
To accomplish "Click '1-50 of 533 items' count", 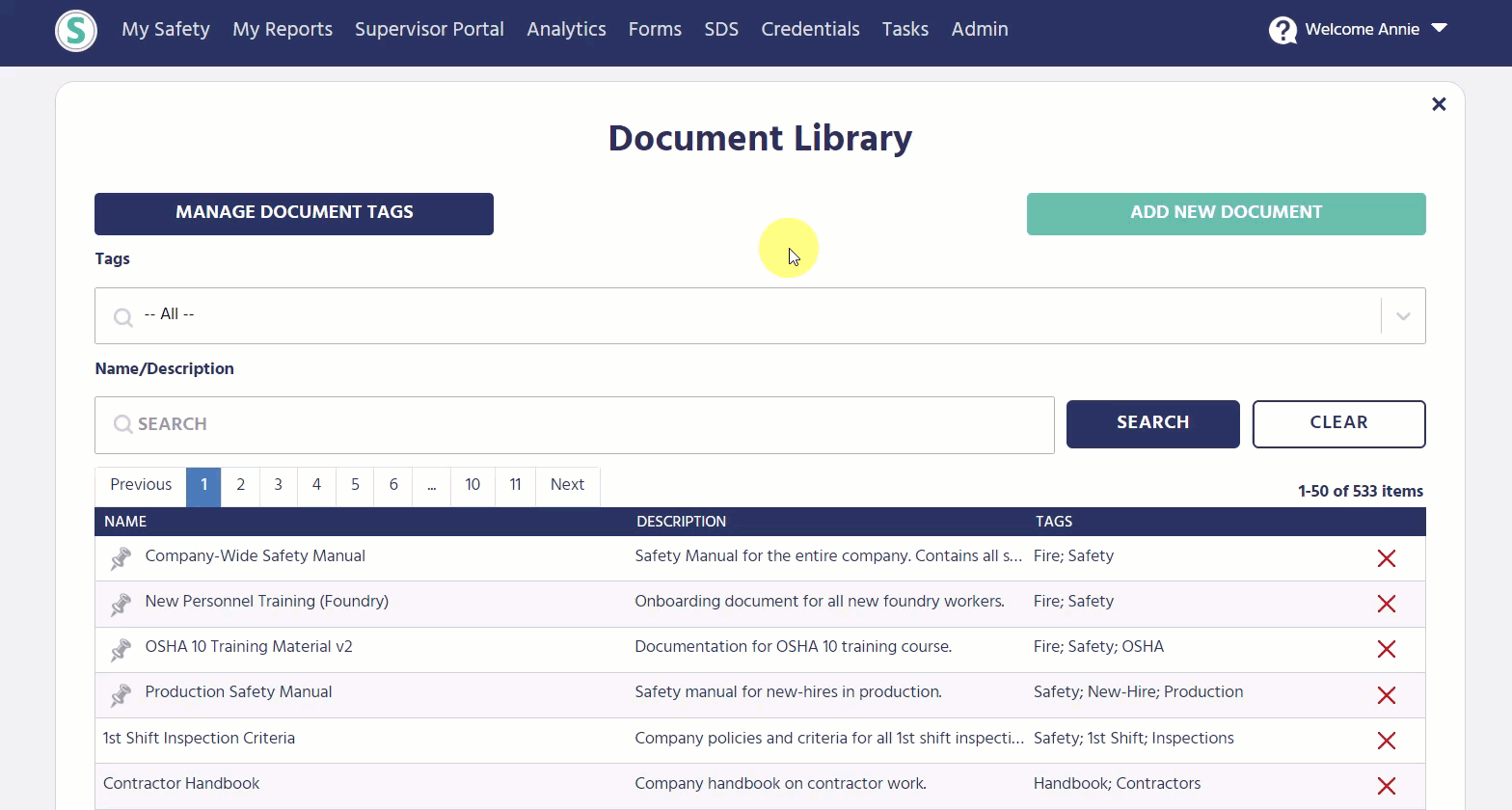I will [1361, 492].
